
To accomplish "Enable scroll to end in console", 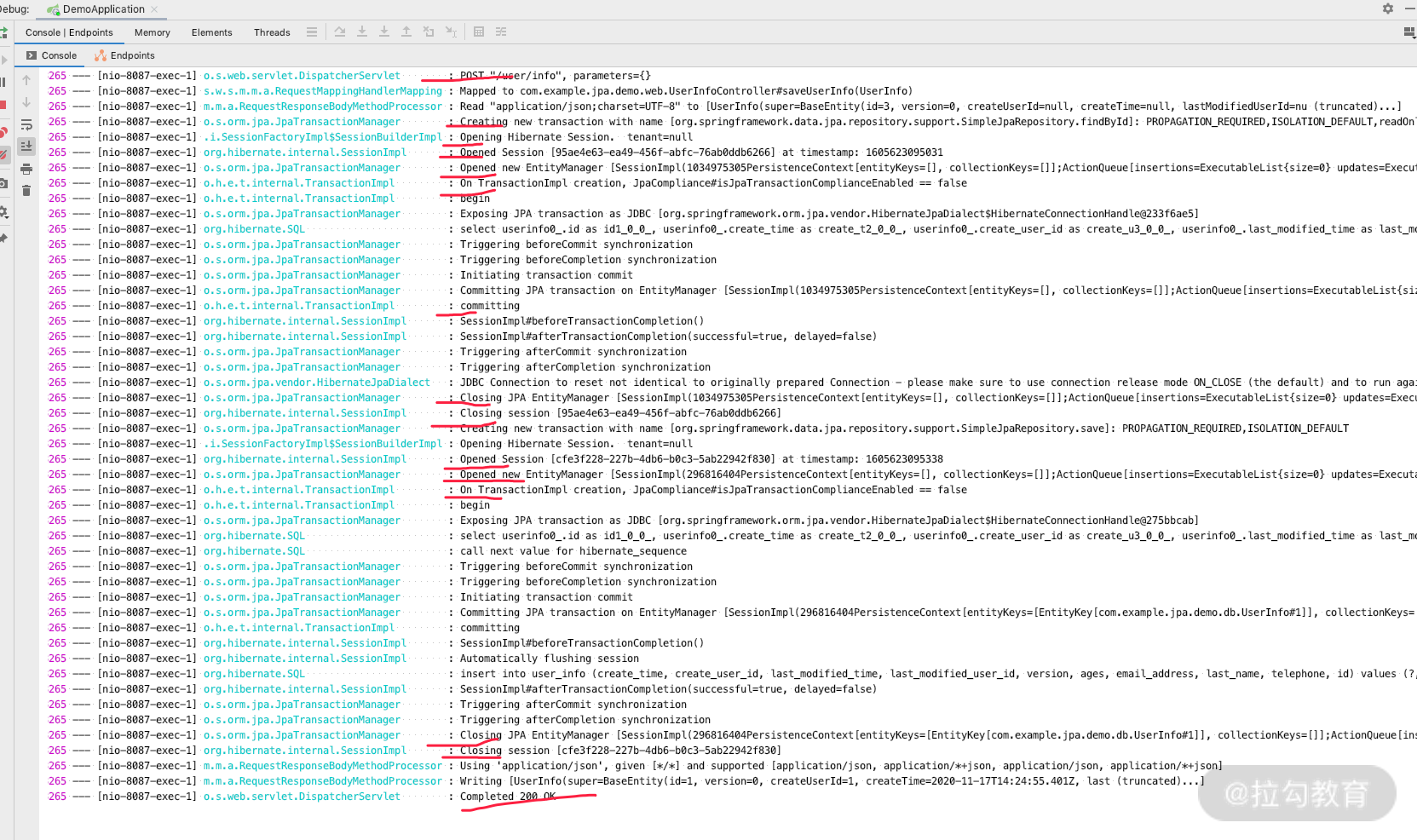I will click(x=26, y=146).
